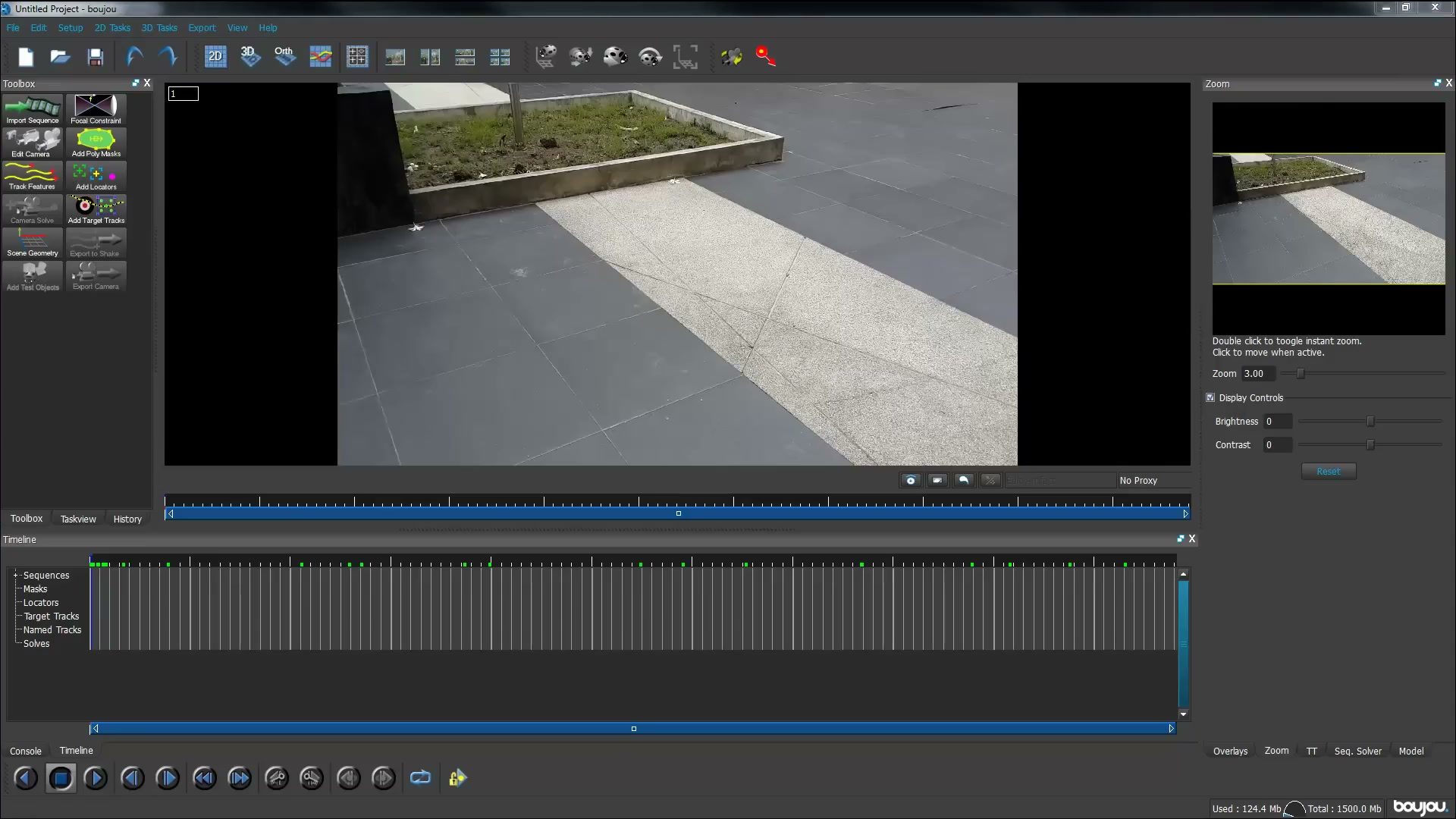The height and width of the screenshot is (819, 1456).
Task: Toggle the loop playback button
Action: pyautogui.click(x=420, y=777)
